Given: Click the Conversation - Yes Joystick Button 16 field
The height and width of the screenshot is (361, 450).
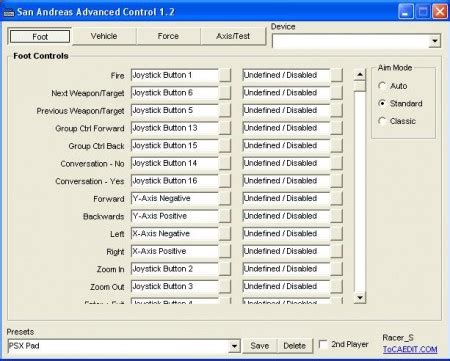Looking at the screenshot, I should coord(175,181).
